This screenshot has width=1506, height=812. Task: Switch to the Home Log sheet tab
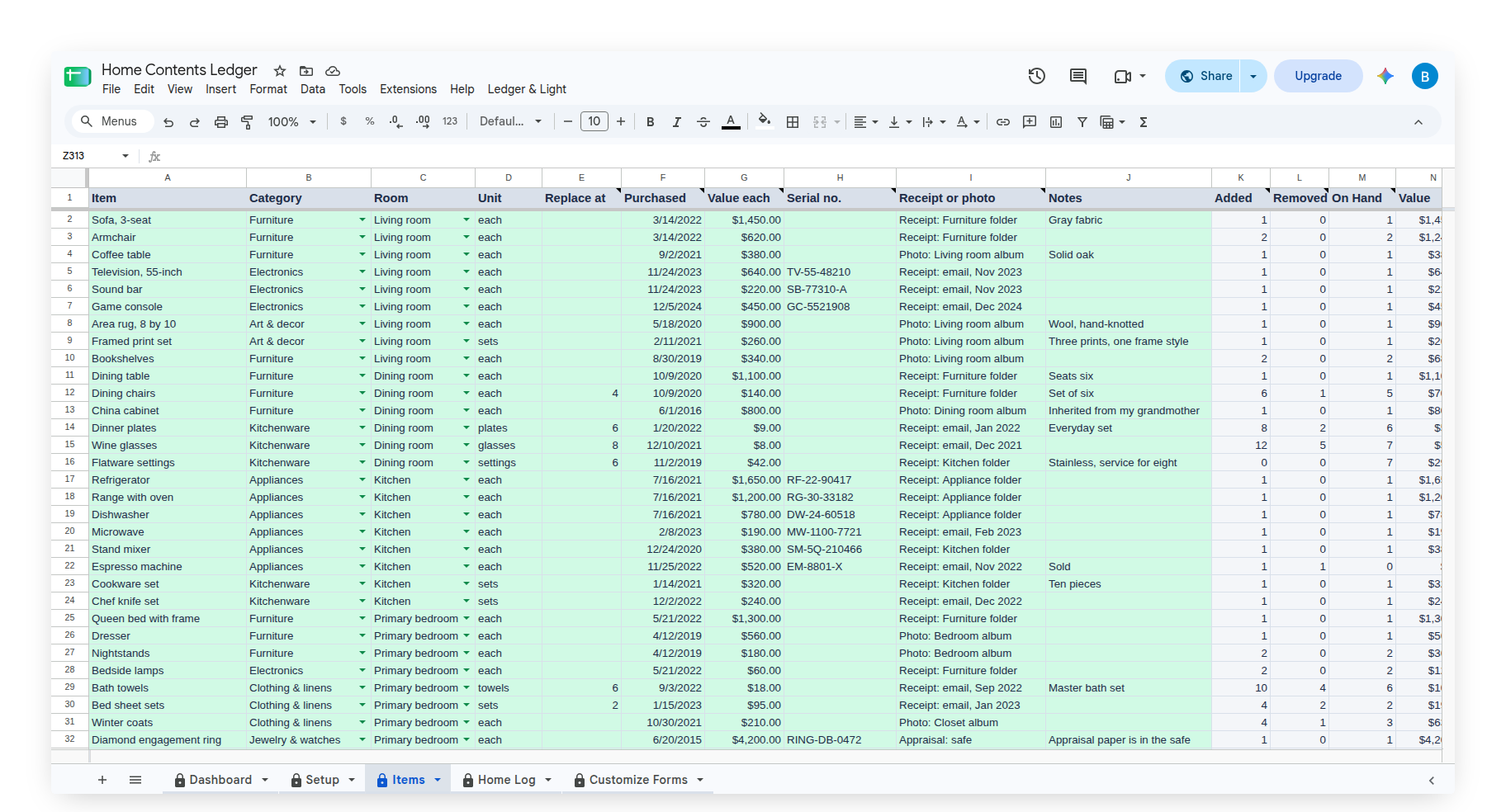coord(506,780)
